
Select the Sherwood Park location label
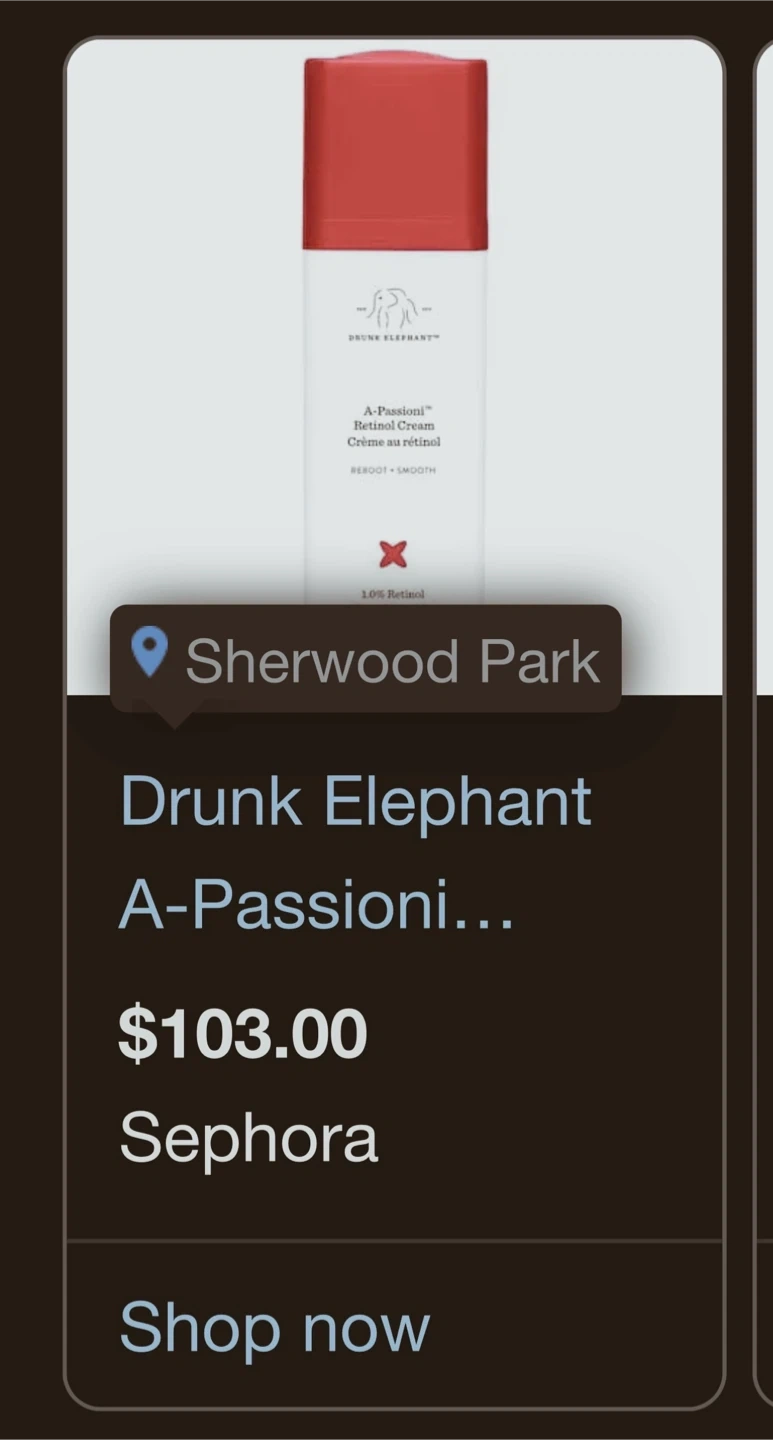392,661
